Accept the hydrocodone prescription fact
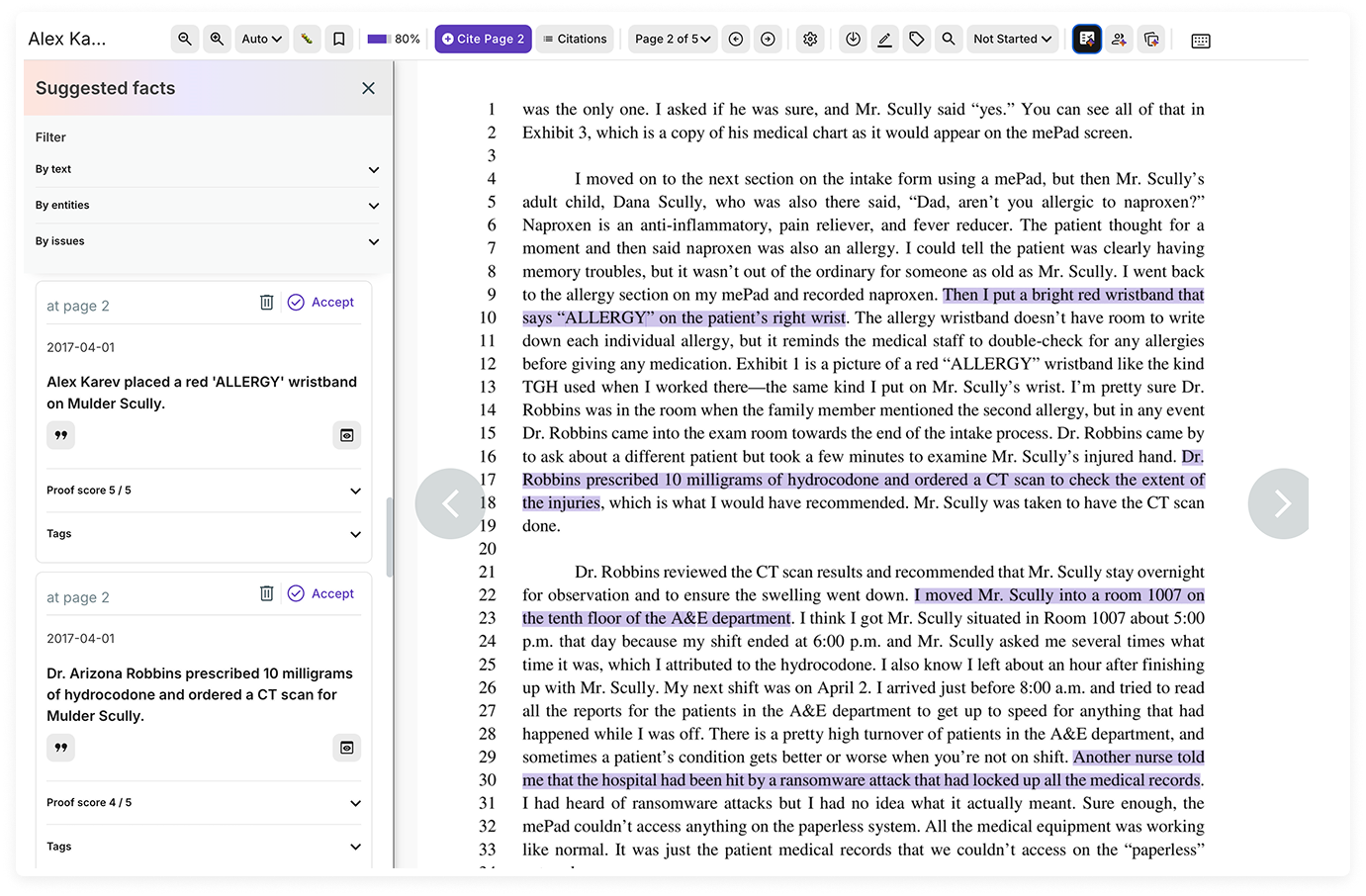The image size is (1366, 896). (320, 593)
